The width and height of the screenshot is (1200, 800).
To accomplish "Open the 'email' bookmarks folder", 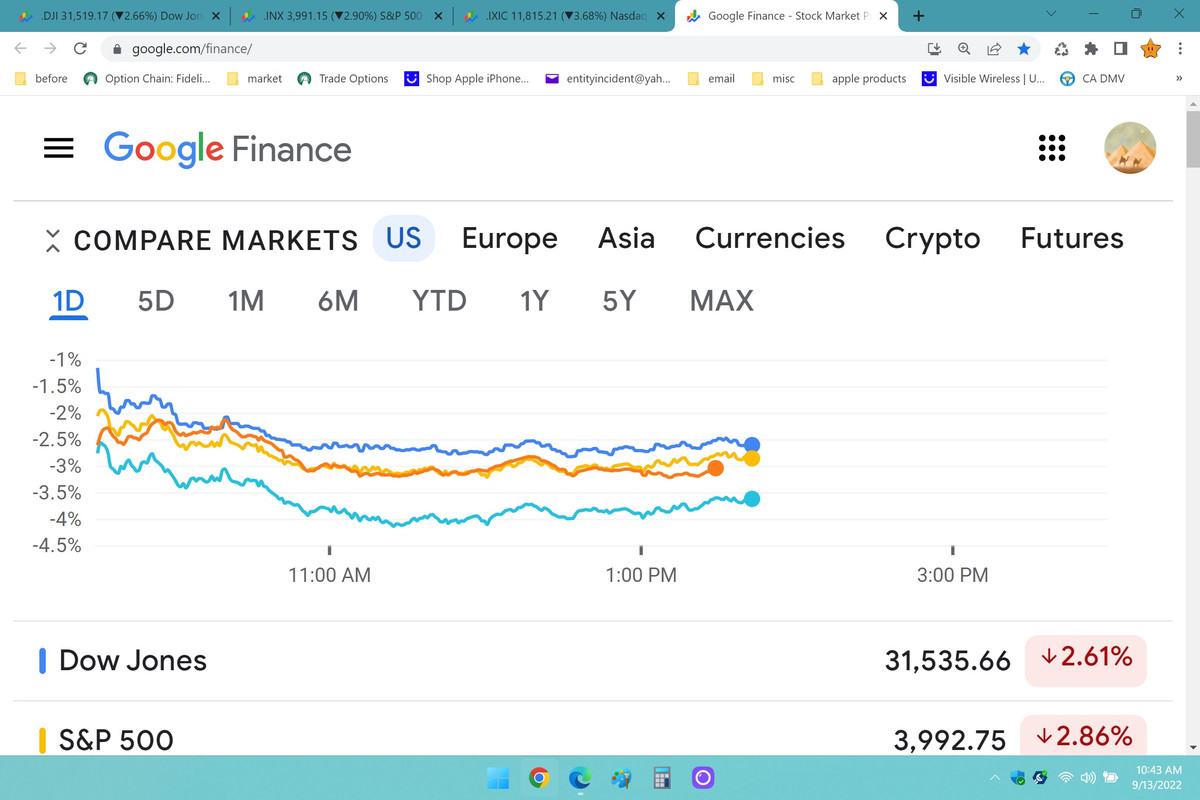I will pos(712,78).
